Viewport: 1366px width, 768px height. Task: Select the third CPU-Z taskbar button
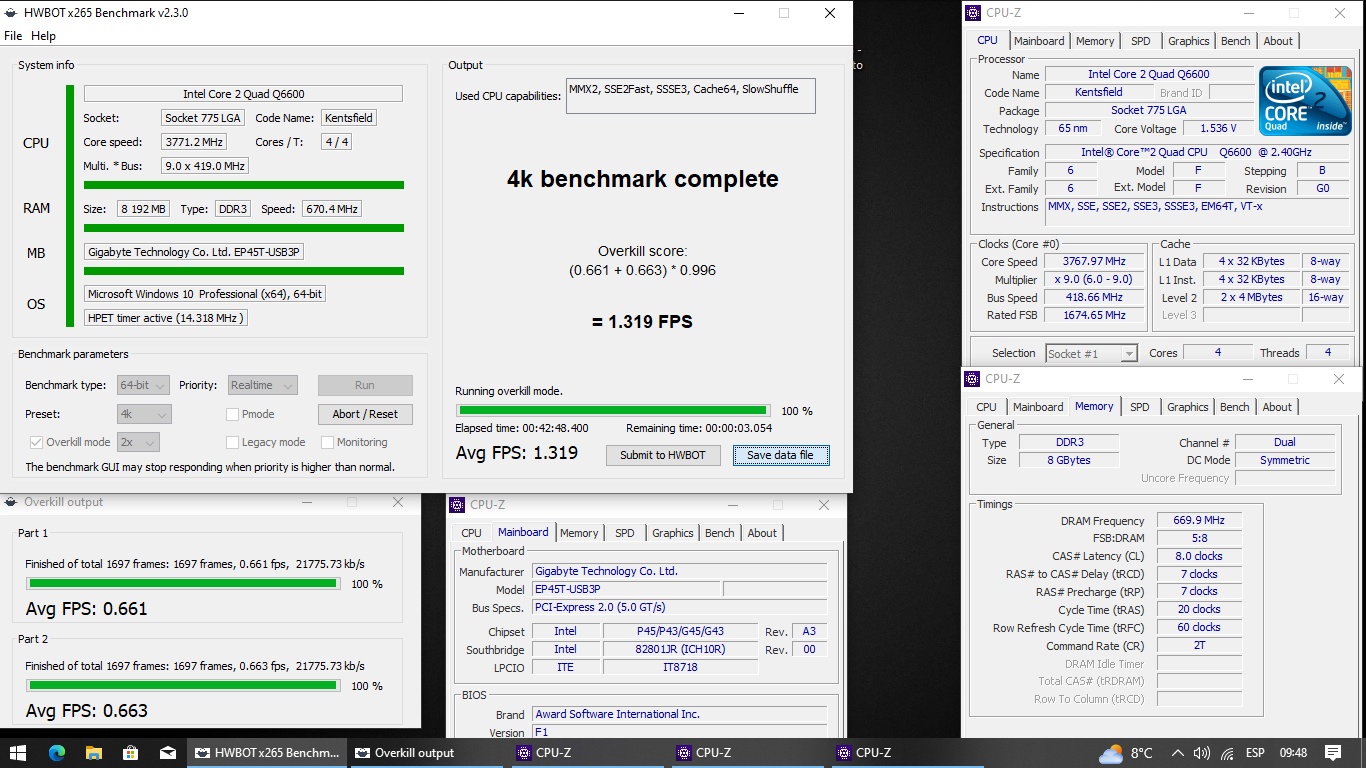click(908, 753)
